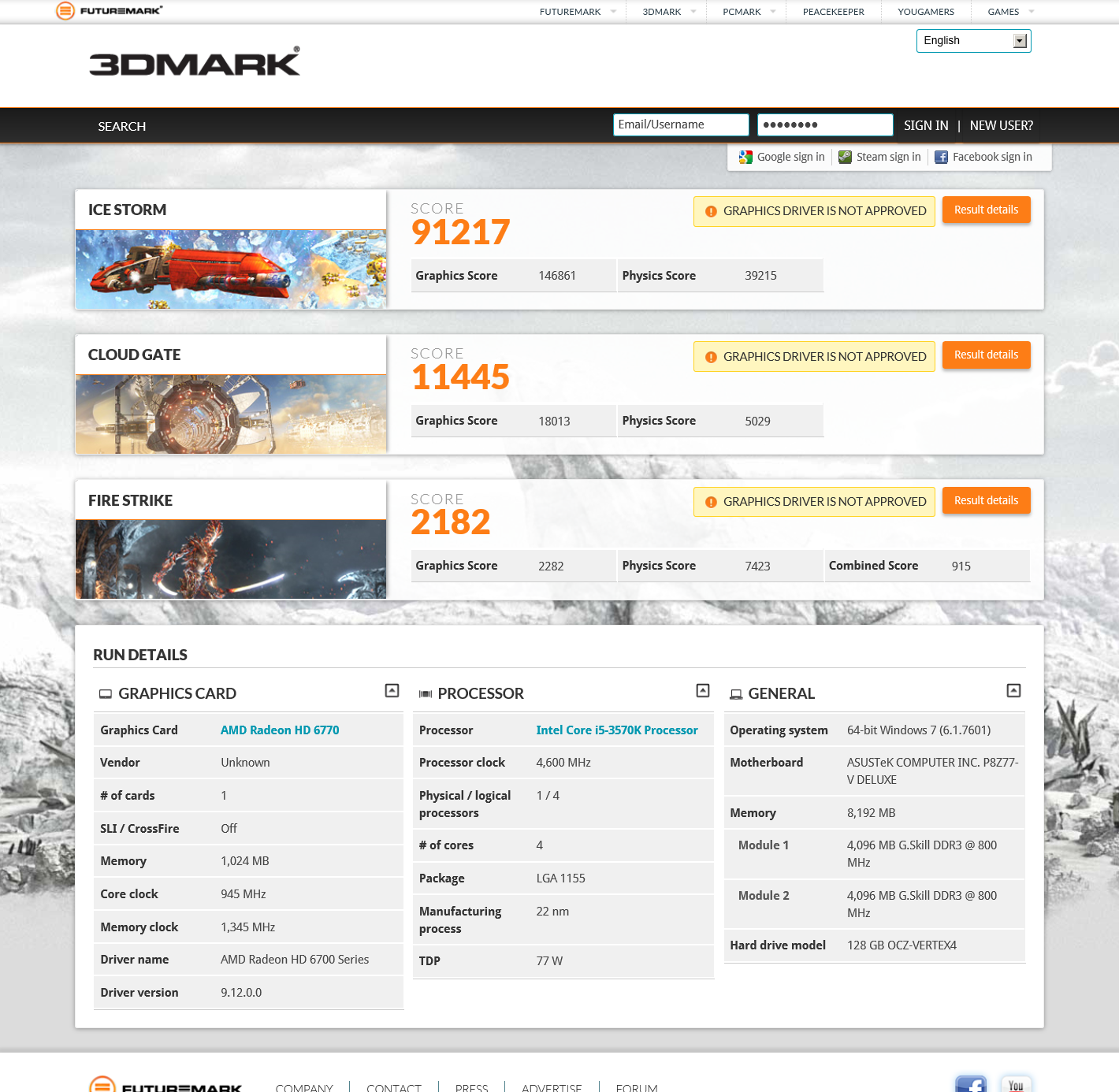Viewport: 1119px width, 1092px height.
Task: Click the Fire Strike score 2182
Action: coord(451,522)
